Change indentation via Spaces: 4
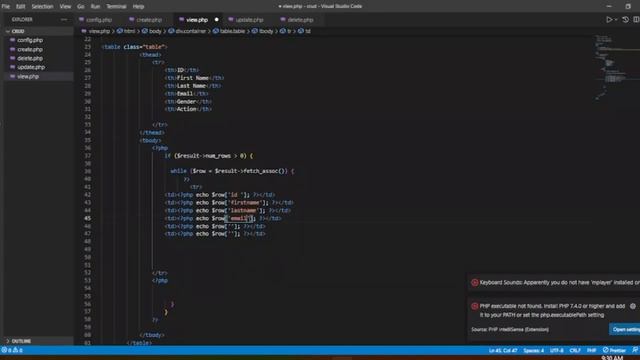The image size is (640, 360). [x=533, y=350]
